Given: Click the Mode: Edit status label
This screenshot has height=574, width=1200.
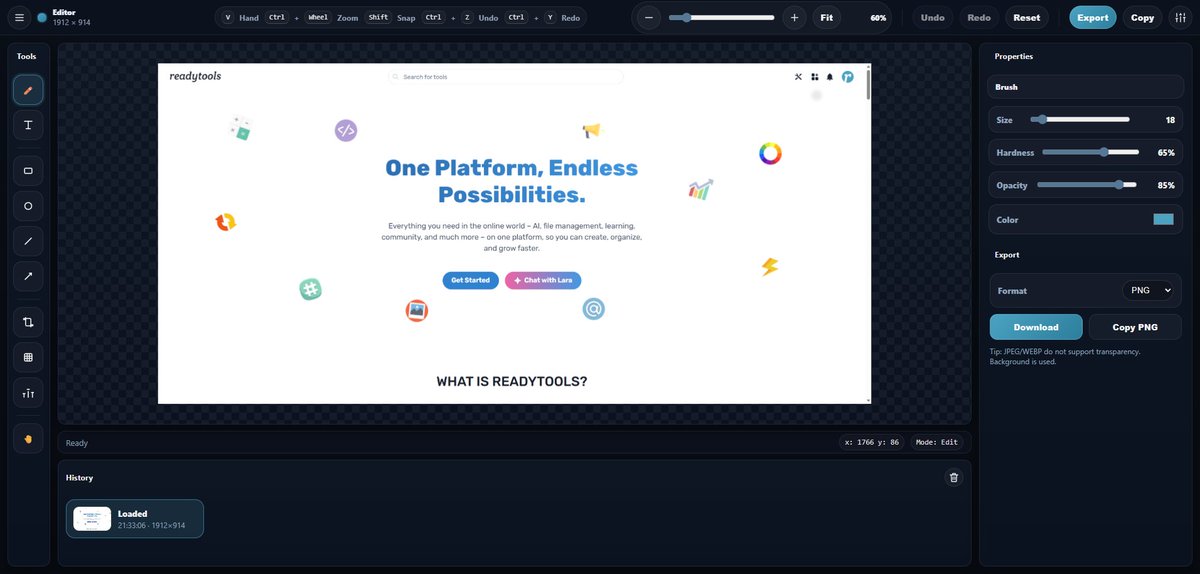Looking at the screenshot, I should click(937, 442).
